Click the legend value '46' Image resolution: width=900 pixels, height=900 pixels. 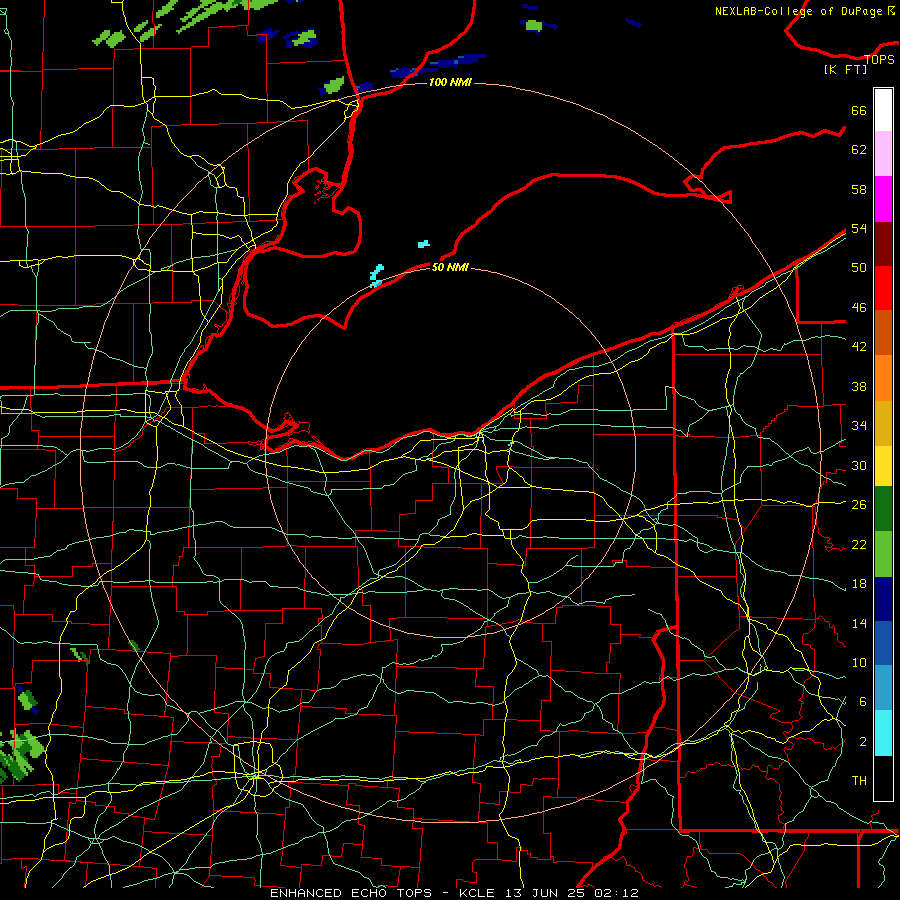coord(859,307)
